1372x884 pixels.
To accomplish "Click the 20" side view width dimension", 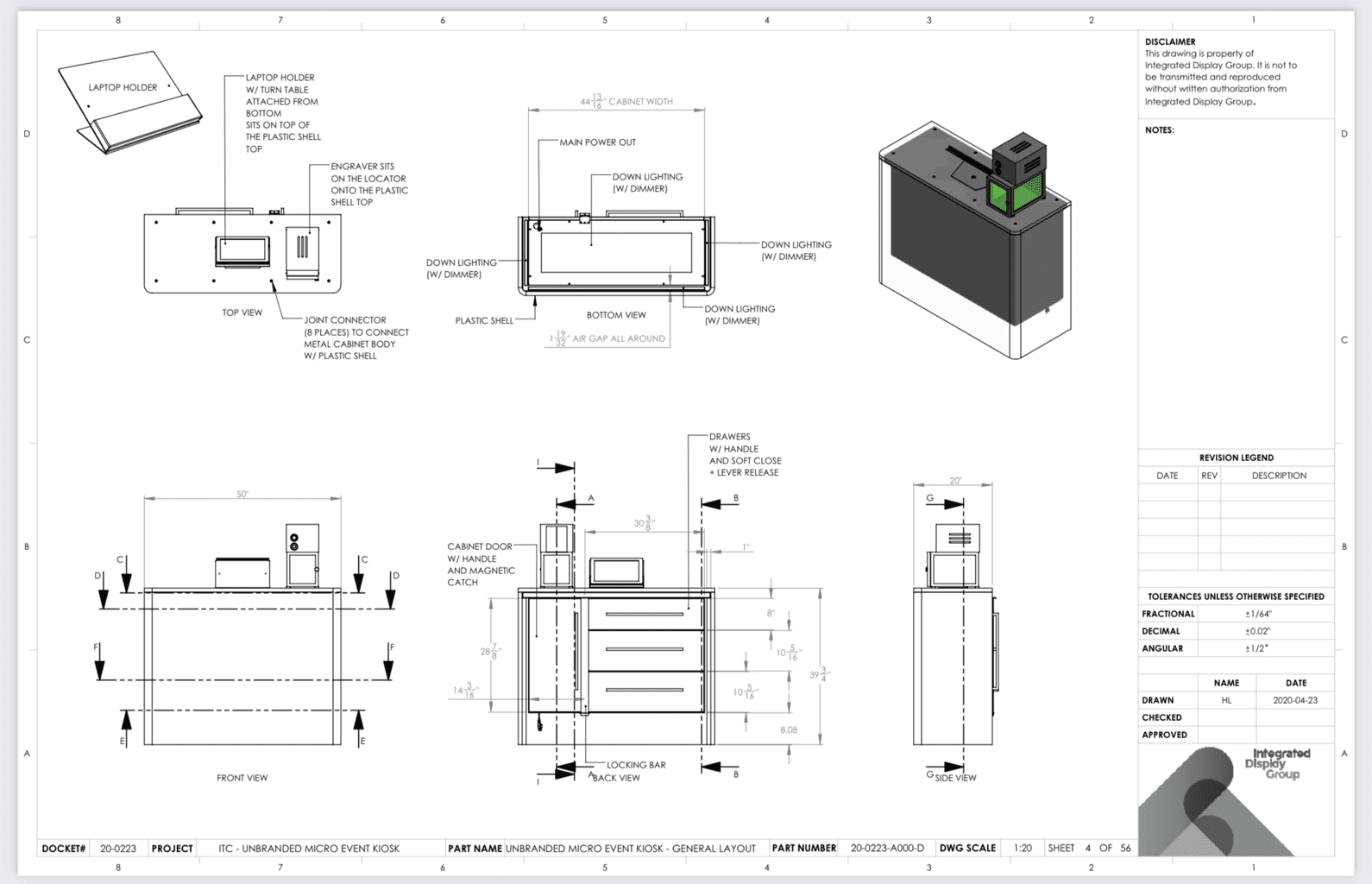I will pos(955,481).
